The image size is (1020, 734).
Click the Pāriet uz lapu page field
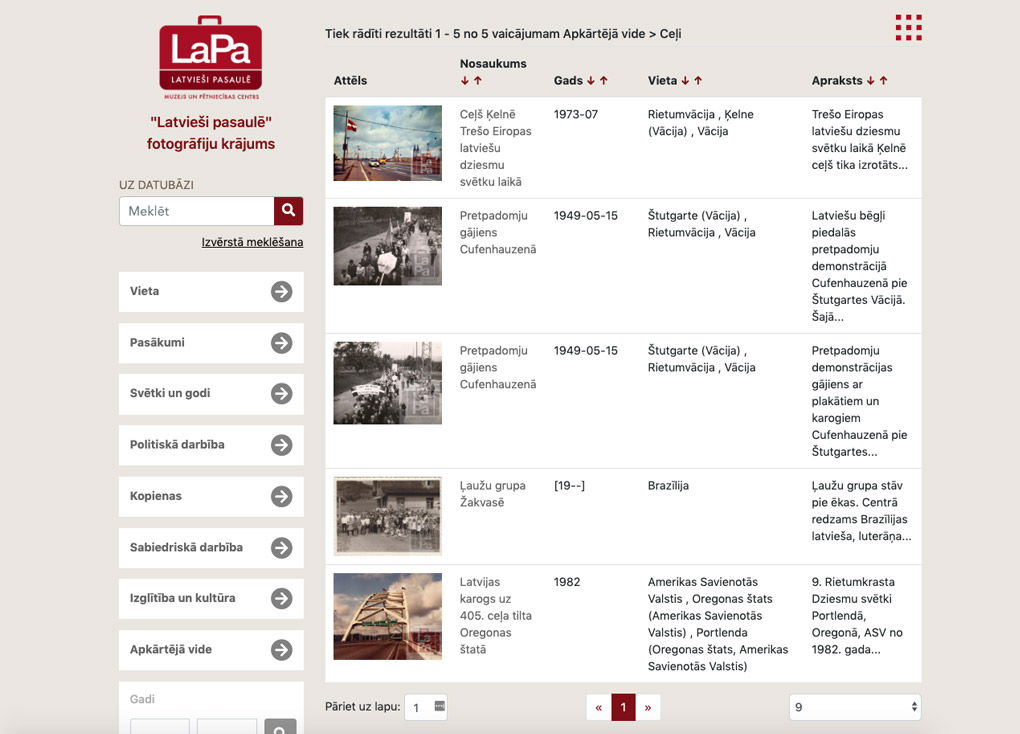coord(426,707)
